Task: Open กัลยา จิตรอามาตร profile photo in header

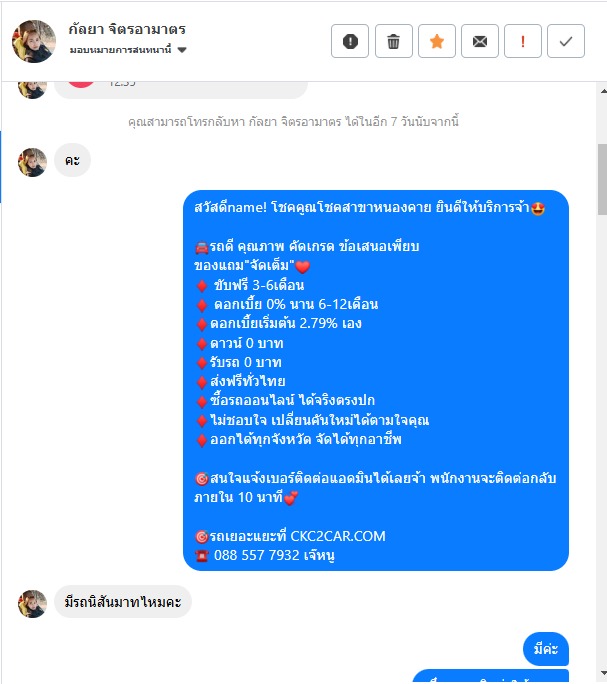Action: (x=34, y=41)
